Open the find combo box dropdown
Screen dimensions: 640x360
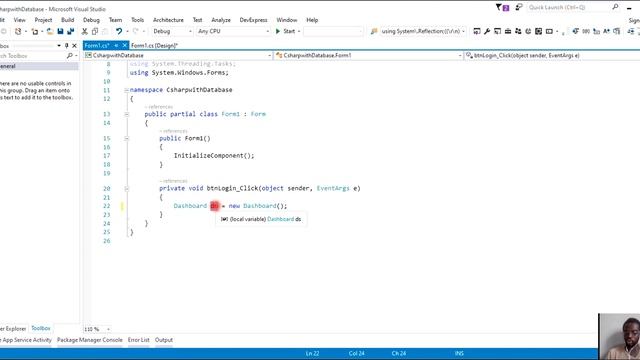click(x=463, y=31)
